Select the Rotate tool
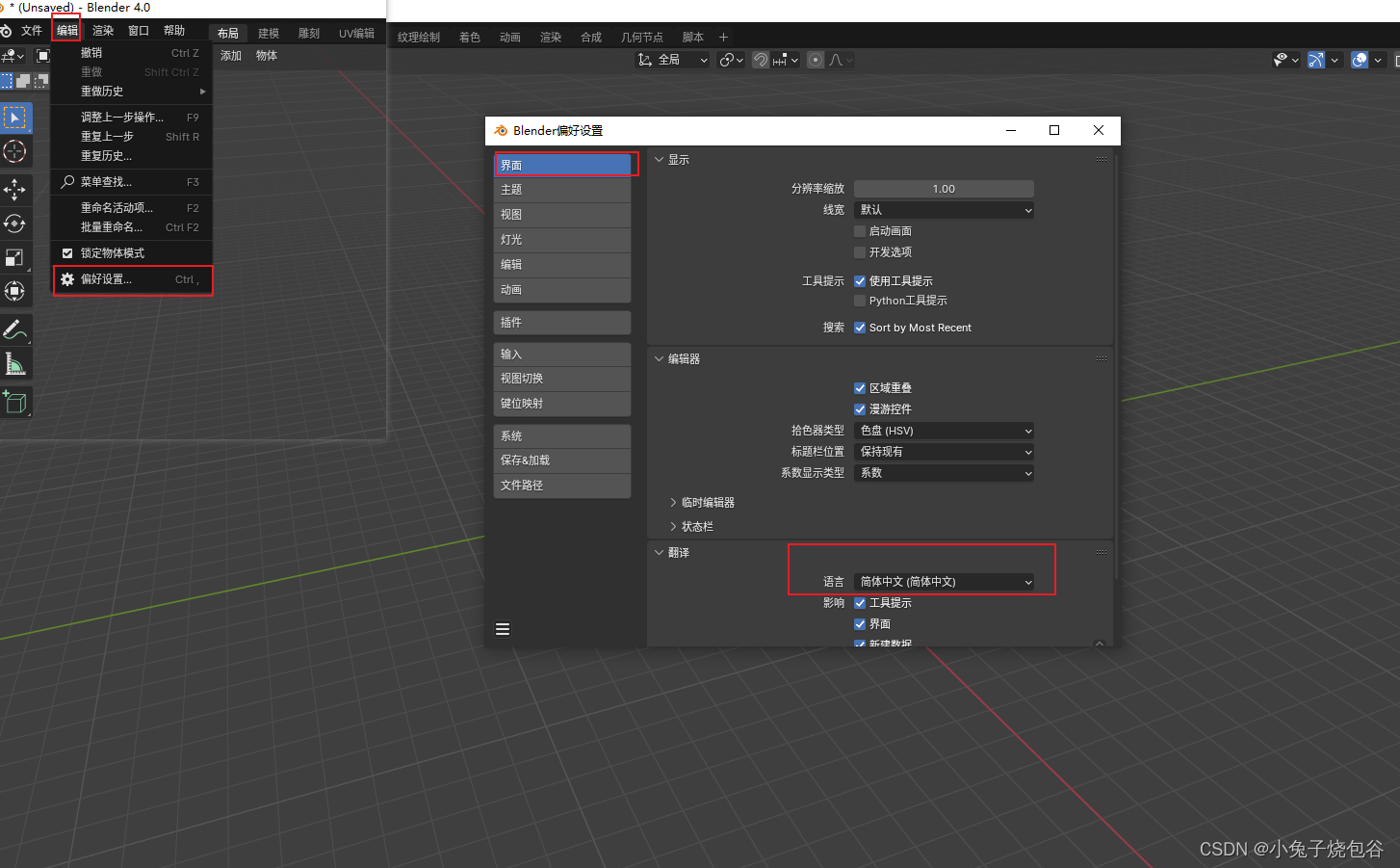Viewport: 1400px width, 868px height. (x=14, y=224)
